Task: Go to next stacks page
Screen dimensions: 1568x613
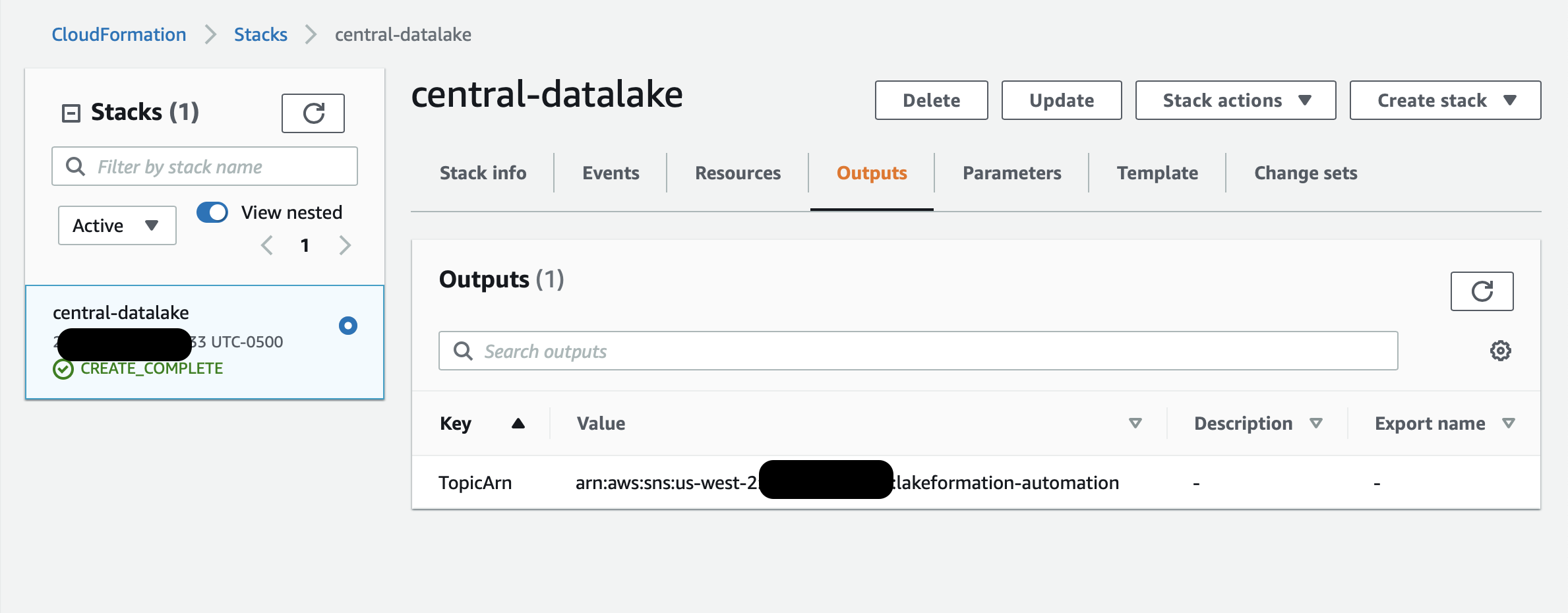Action: 345,245
